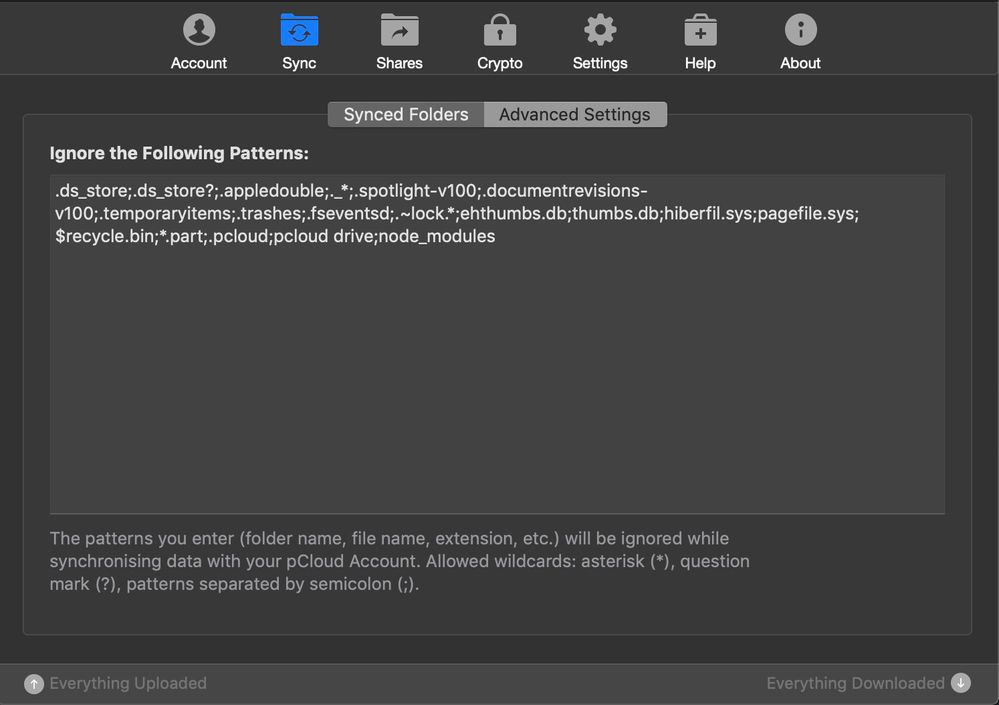Open the Shares folder icon
Viewport: 999px width, 705px height.
(x=399, y=31)
